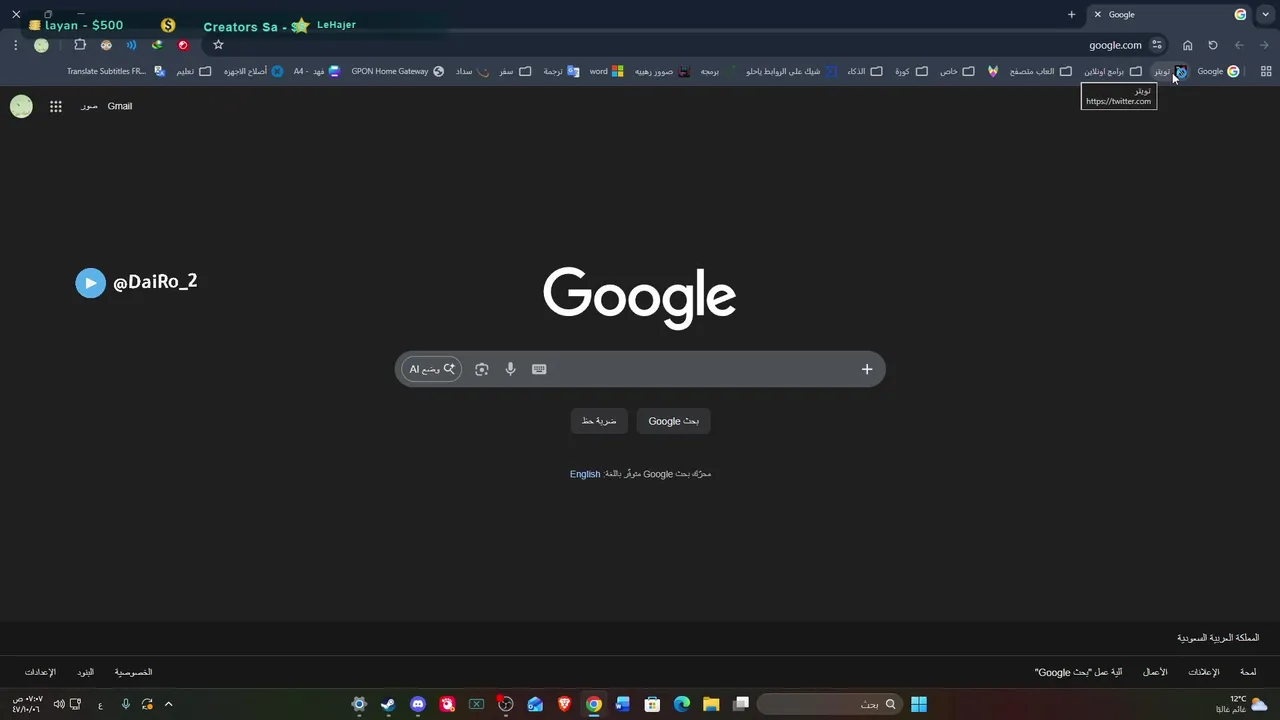Show hidden system tray icons
1280x720 pixels.
coord(168,704)
